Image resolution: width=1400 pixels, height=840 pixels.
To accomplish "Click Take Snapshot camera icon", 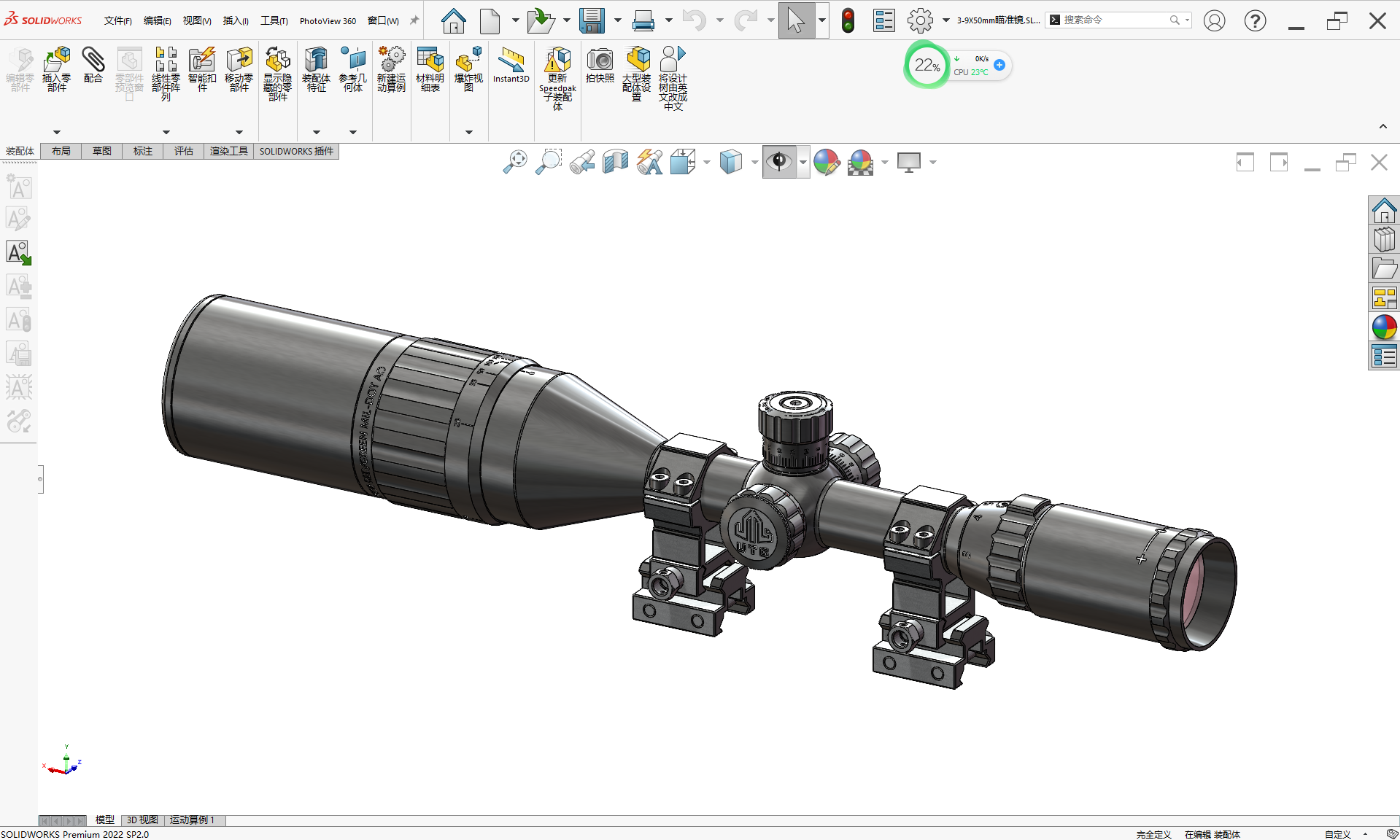I will [600, 65].
